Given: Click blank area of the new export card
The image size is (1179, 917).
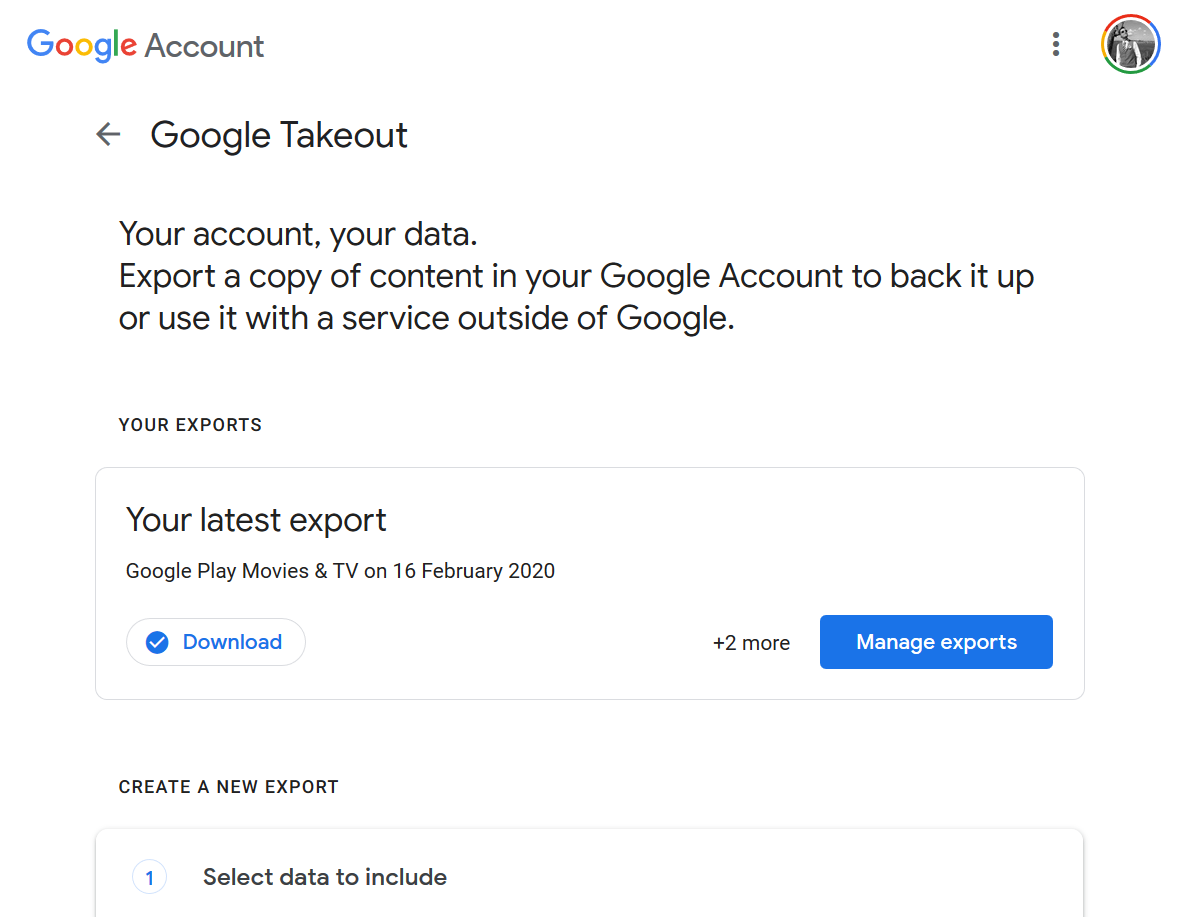Looking at the screenshot, I should (x=750, y=877).
